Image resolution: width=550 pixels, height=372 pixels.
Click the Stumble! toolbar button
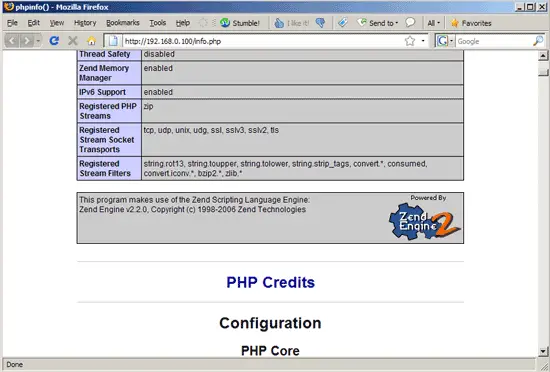(x=240, y=23)
